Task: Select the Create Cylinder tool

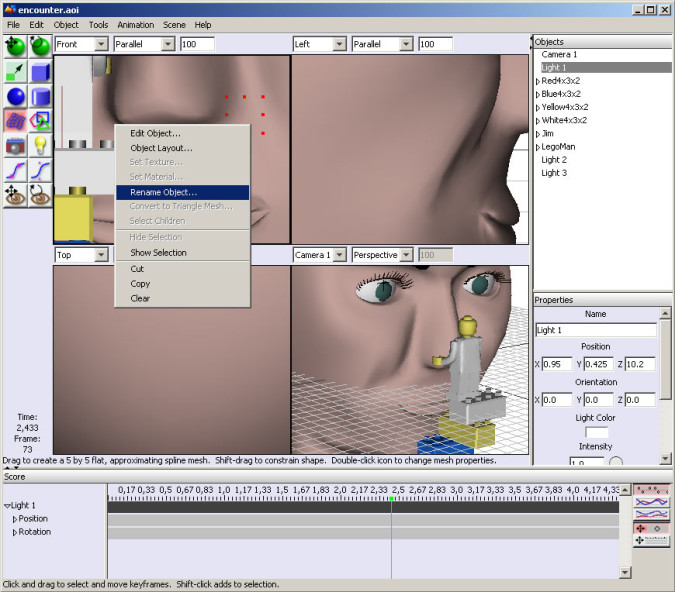Action: tap(40, 97)
